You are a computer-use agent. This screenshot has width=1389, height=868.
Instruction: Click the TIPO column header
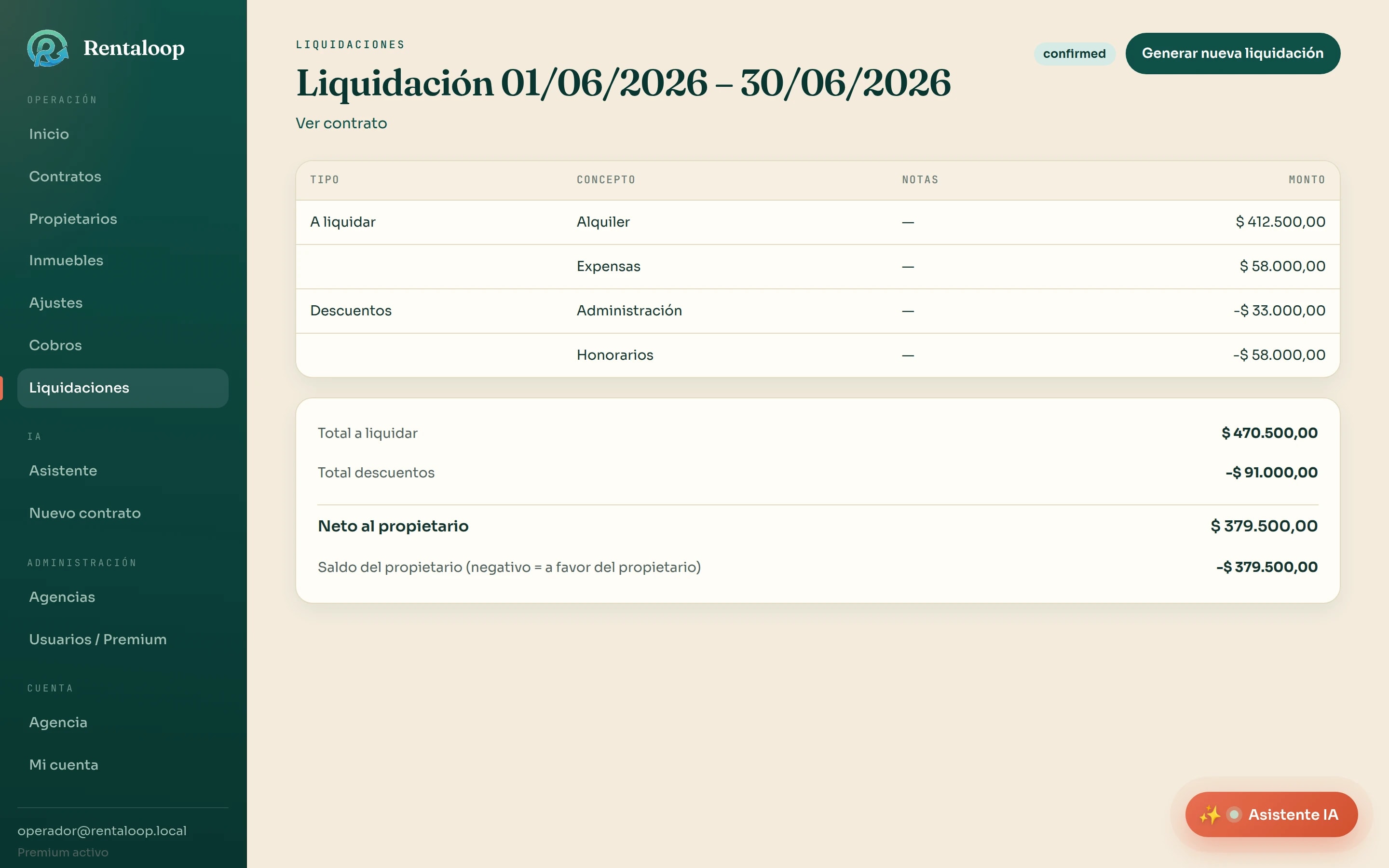(x=324, y=180)
